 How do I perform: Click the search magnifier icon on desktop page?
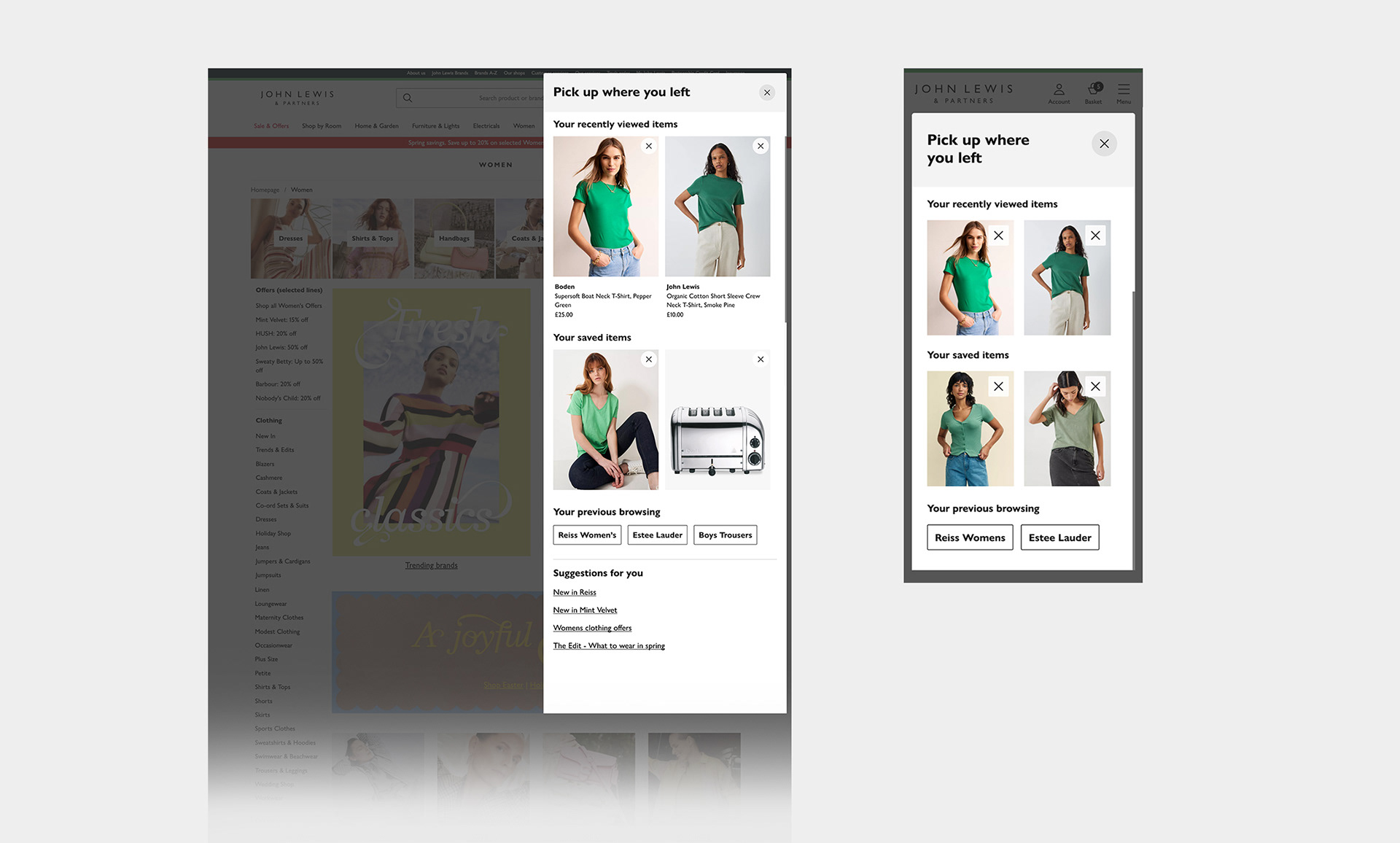coord(408,98)
